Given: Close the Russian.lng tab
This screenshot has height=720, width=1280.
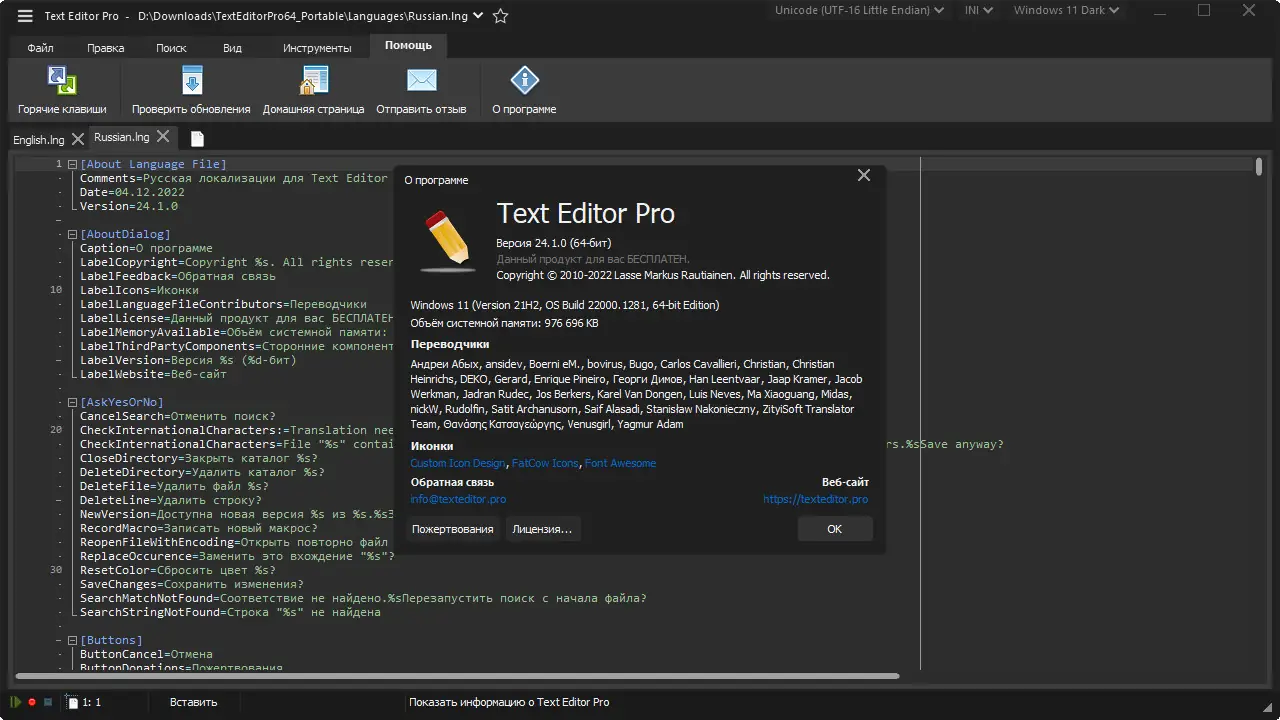Looking at the screenshot, I should point(164,136).
